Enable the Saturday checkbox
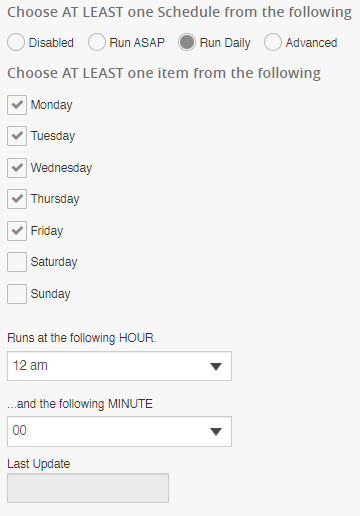 pos(17,262)
